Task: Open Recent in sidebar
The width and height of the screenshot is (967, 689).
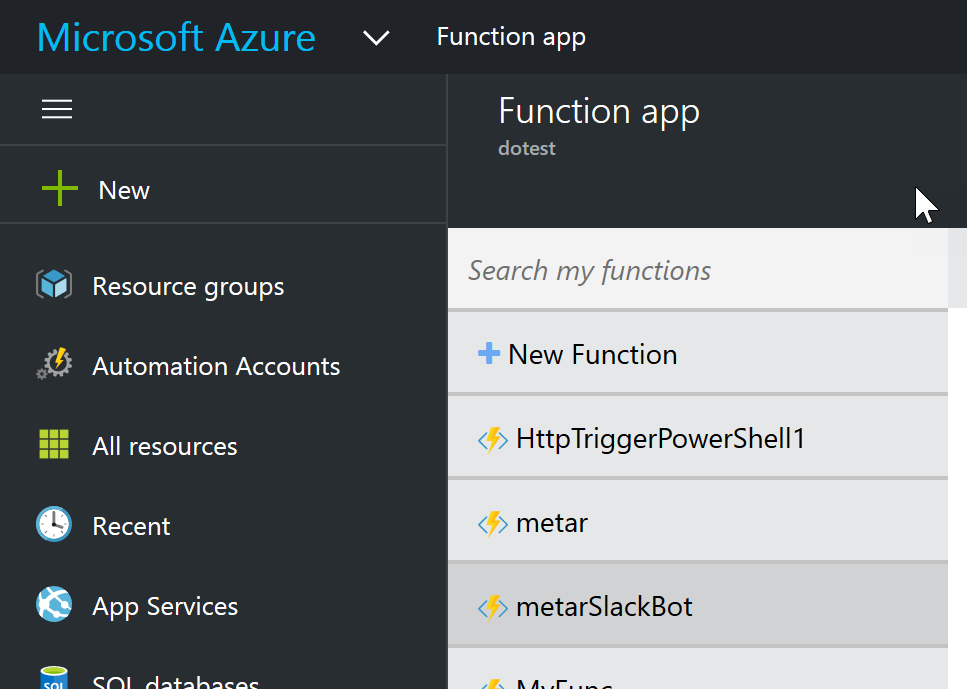Action: click(131, 526)
